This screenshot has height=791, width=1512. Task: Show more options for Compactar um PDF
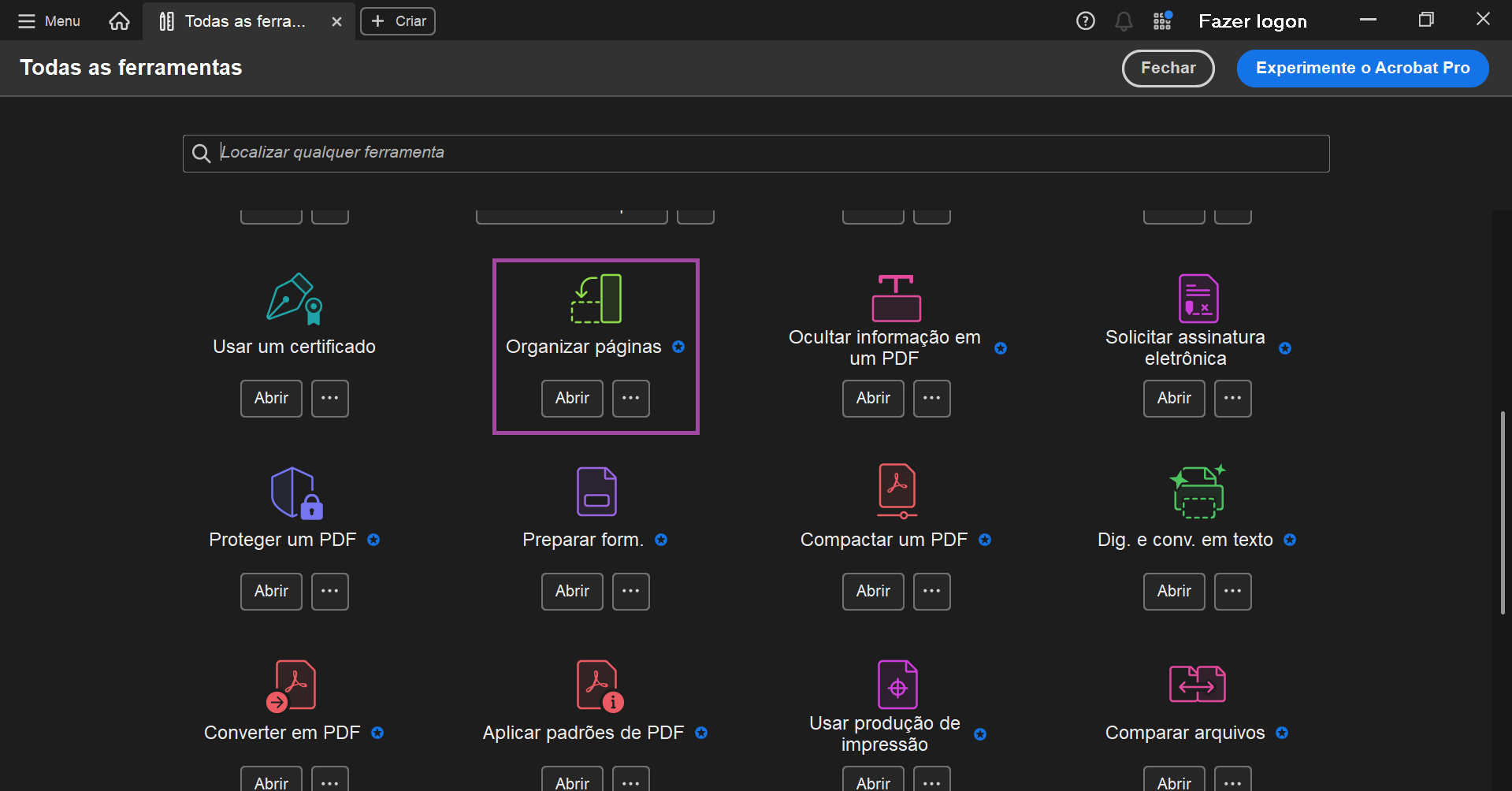pos(932,592)
